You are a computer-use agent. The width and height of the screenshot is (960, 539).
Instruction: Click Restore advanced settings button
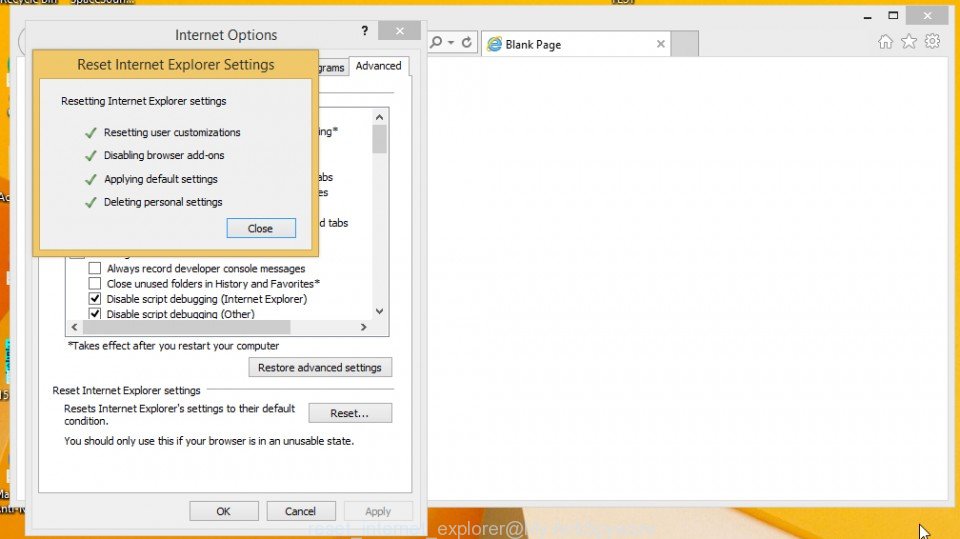click(x=320, y=368)
